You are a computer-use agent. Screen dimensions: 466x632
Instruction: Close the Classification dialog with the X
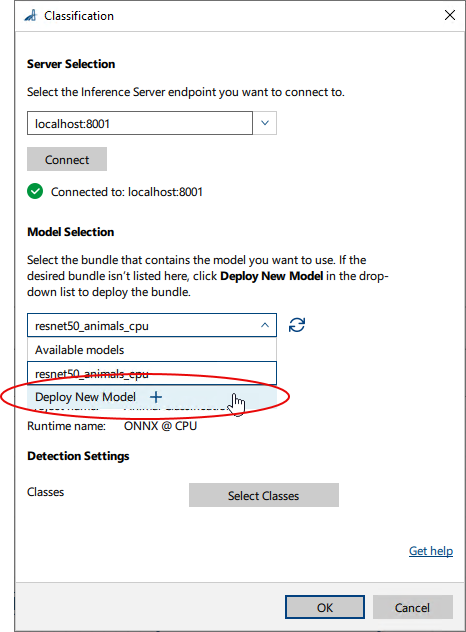click(x=449, y=15)
